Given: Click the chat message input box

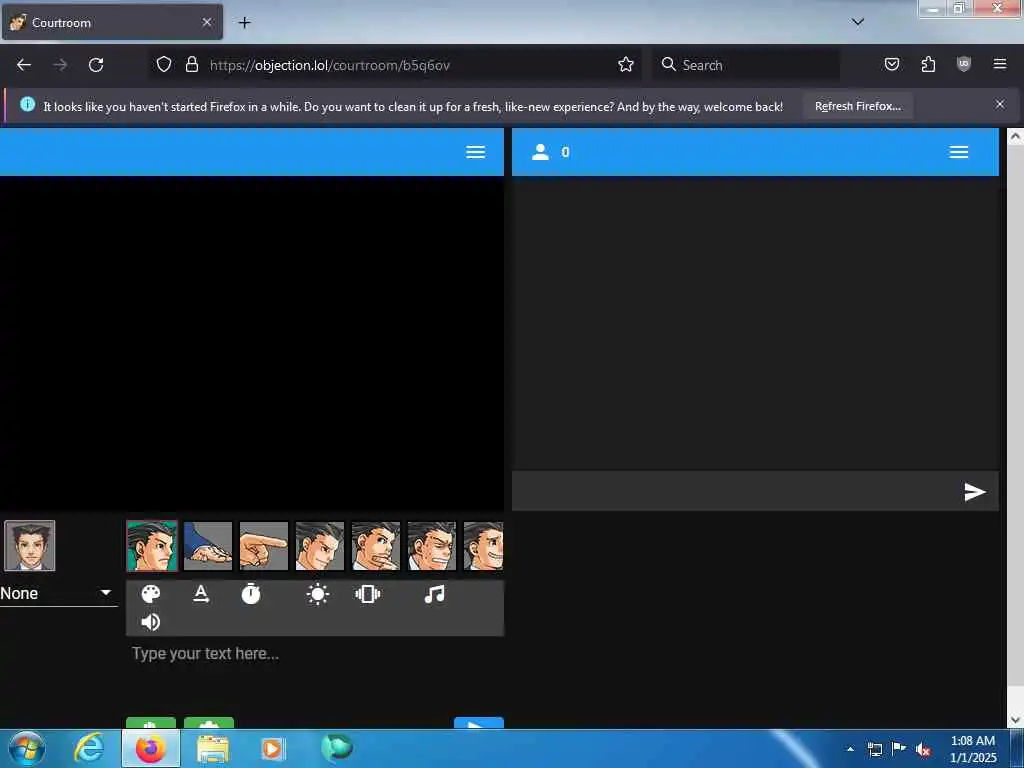Looking at the screenshot, I should 737,491.
